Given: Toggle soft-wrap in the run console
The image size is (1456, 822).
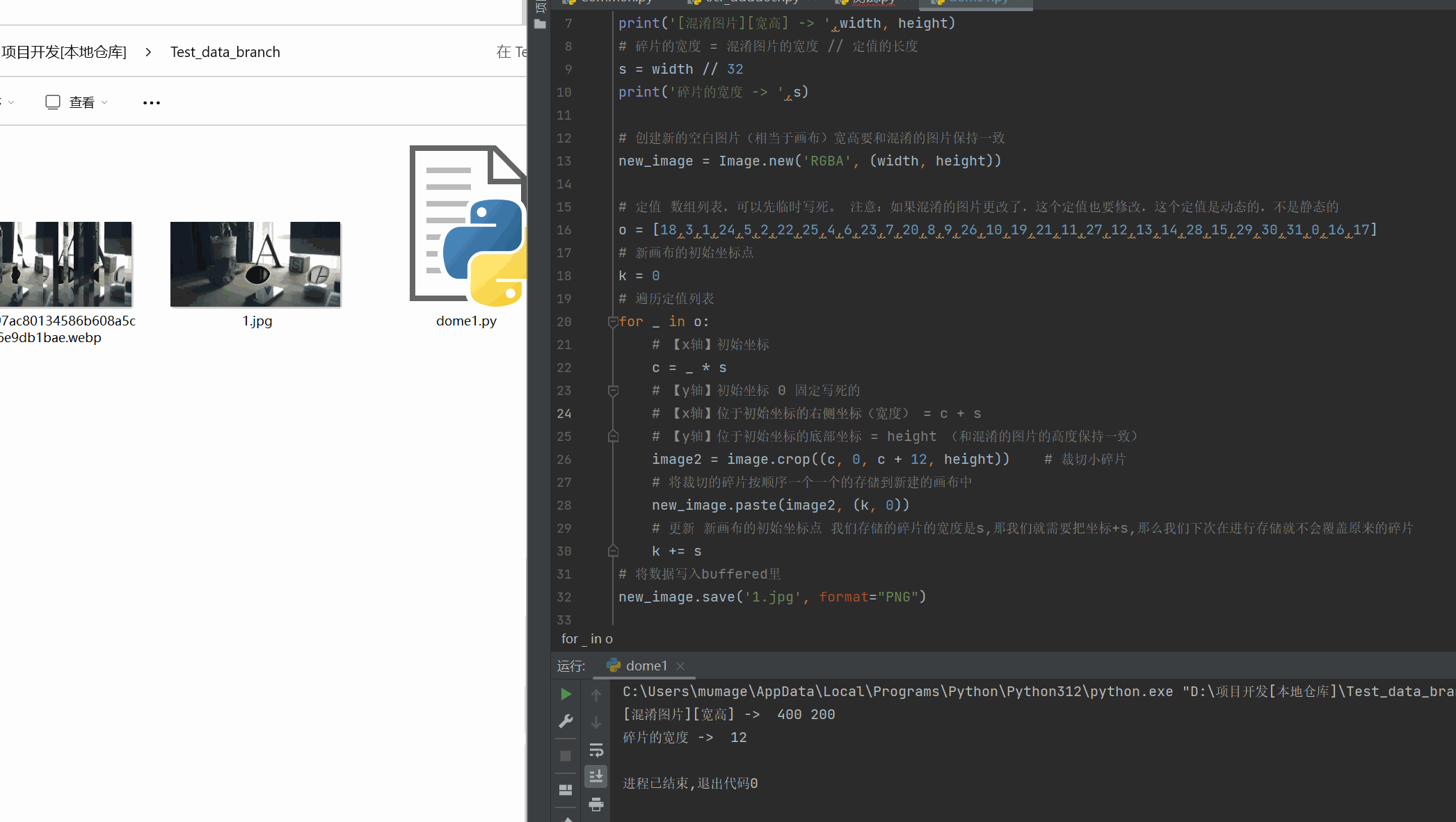Looking at the screenshot, I should click(596, 750).
